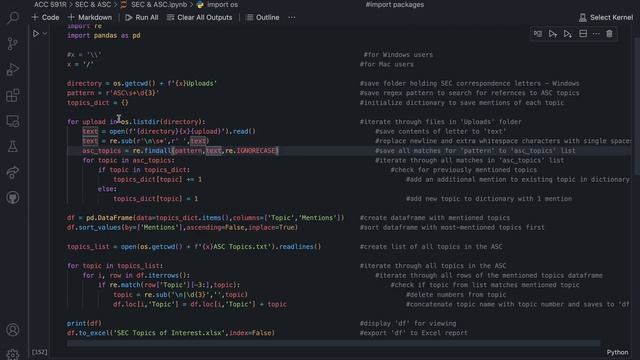This screenshot has width=640, height=360.
Task: Open the 'import os' cell breadcrumb
Action: [218, 4]
